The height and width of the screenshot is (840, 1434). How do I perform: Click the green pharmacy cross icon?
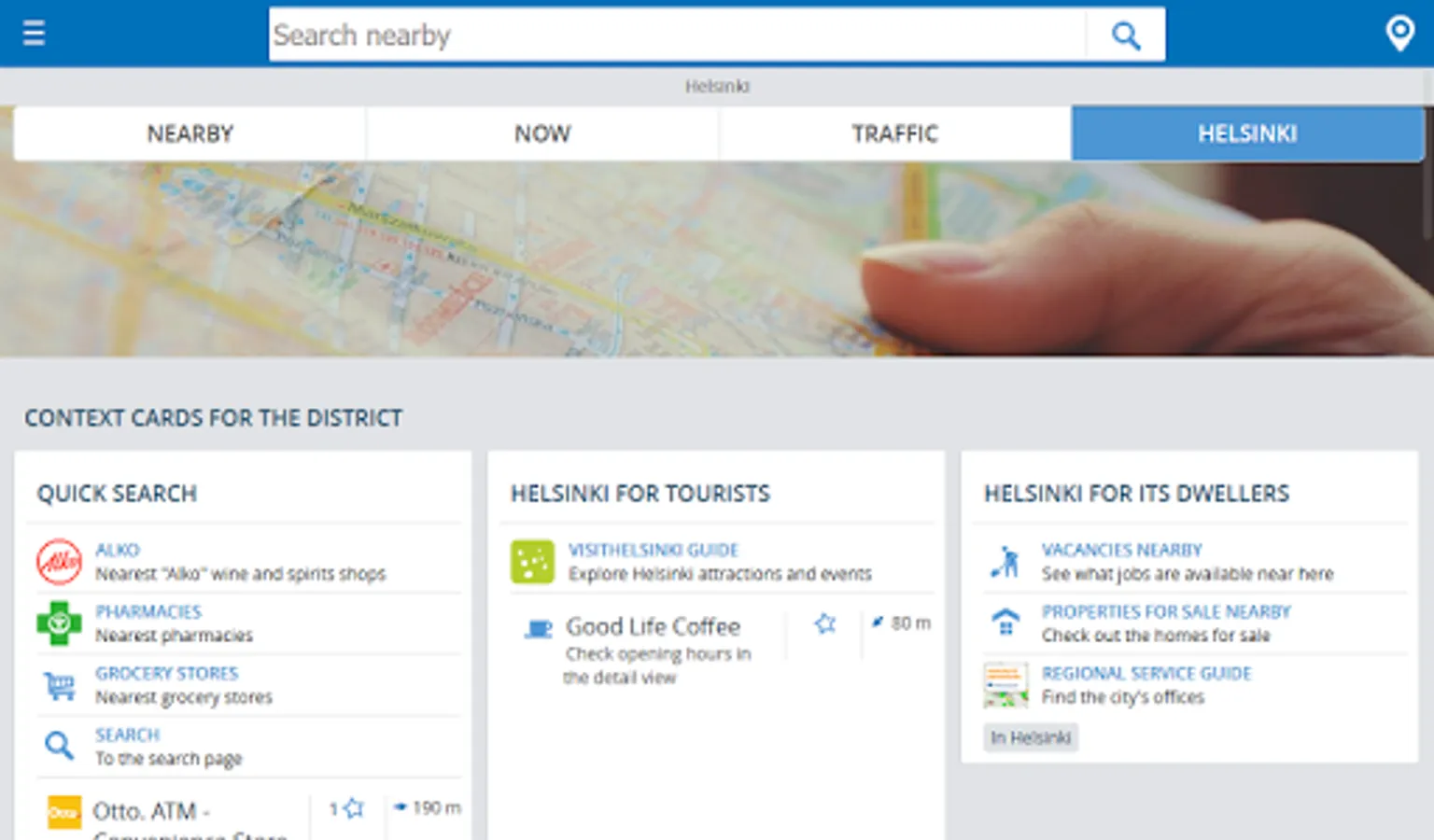59,623
